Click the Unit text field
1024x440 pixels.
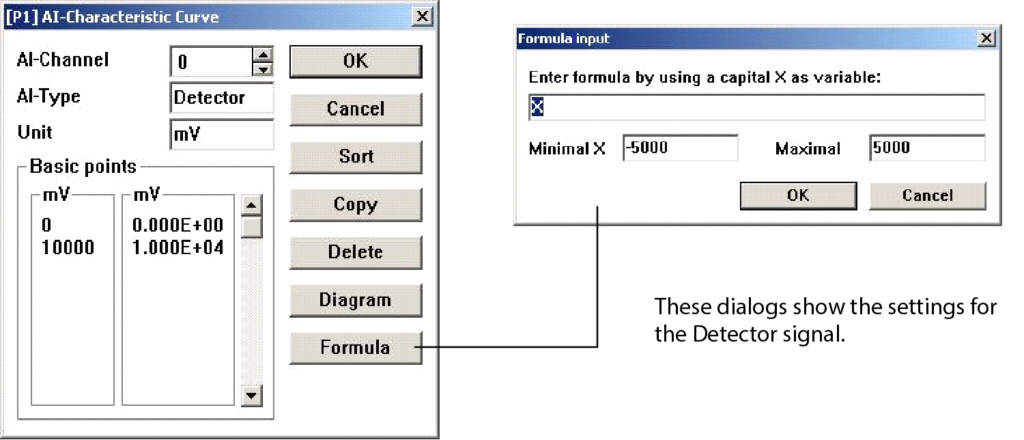point(222,133)
